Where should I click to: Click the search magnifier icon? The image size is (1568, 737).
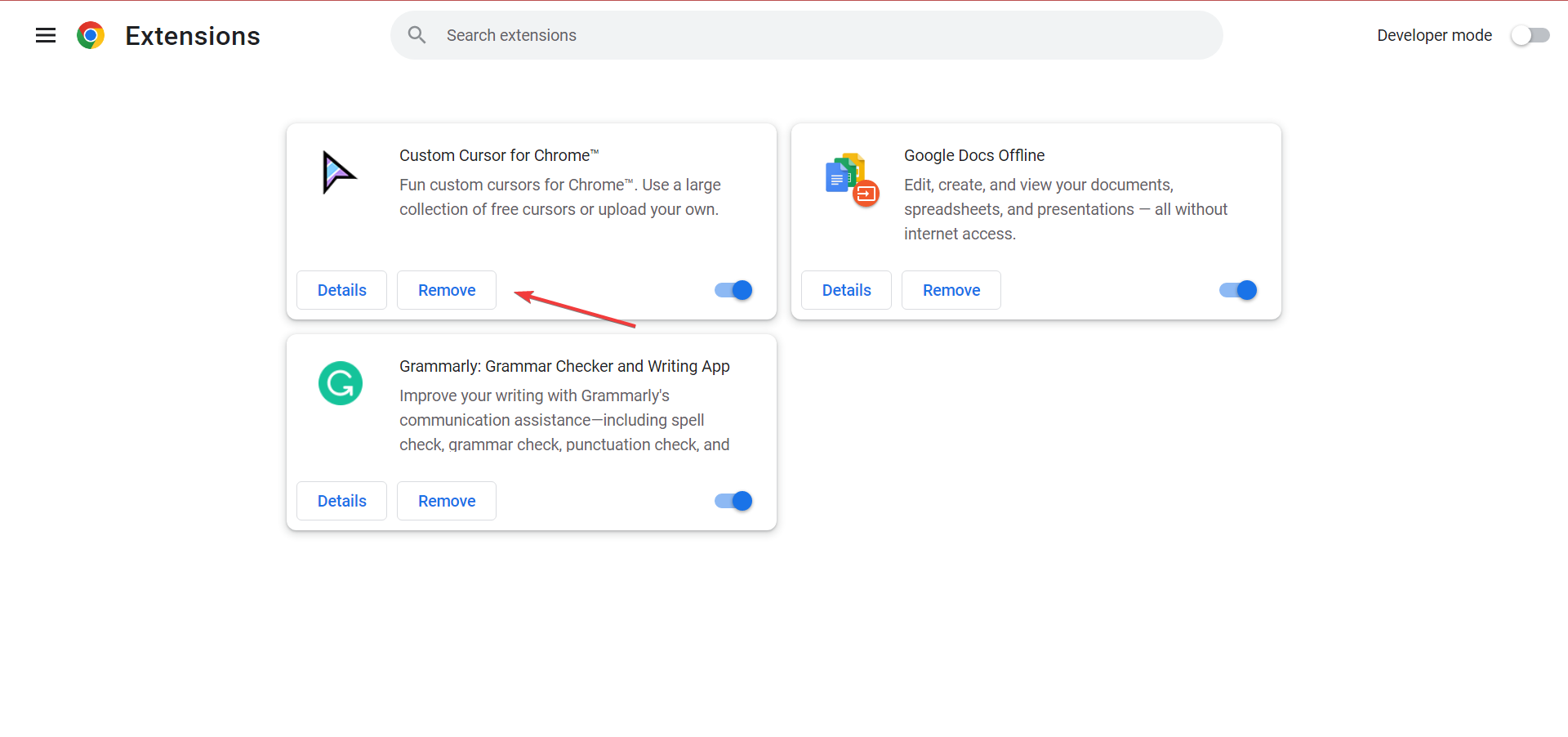417,35
